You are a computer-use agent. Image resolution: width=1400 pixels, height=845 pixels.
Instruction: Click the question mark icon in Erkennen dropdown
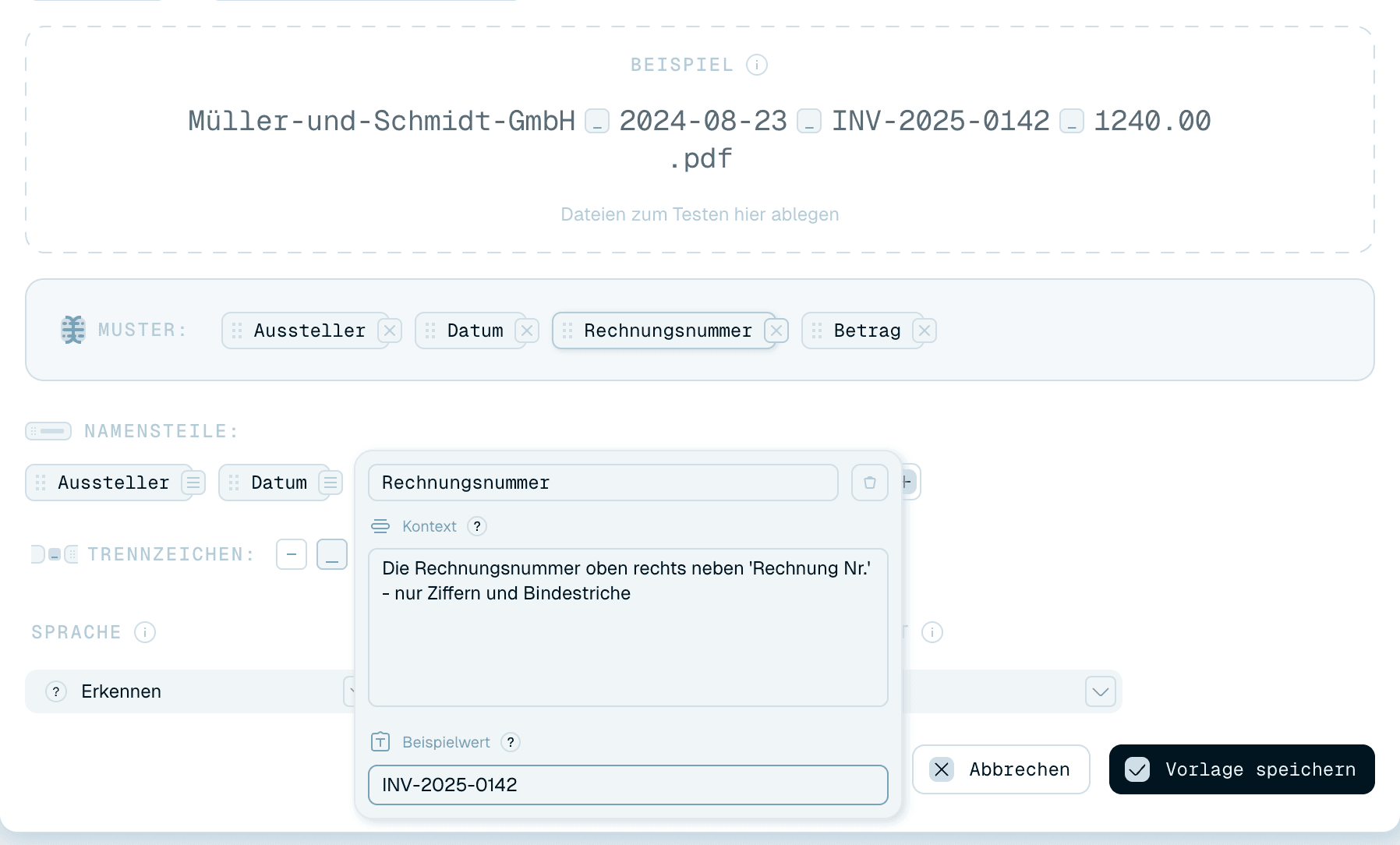[56, 691]
